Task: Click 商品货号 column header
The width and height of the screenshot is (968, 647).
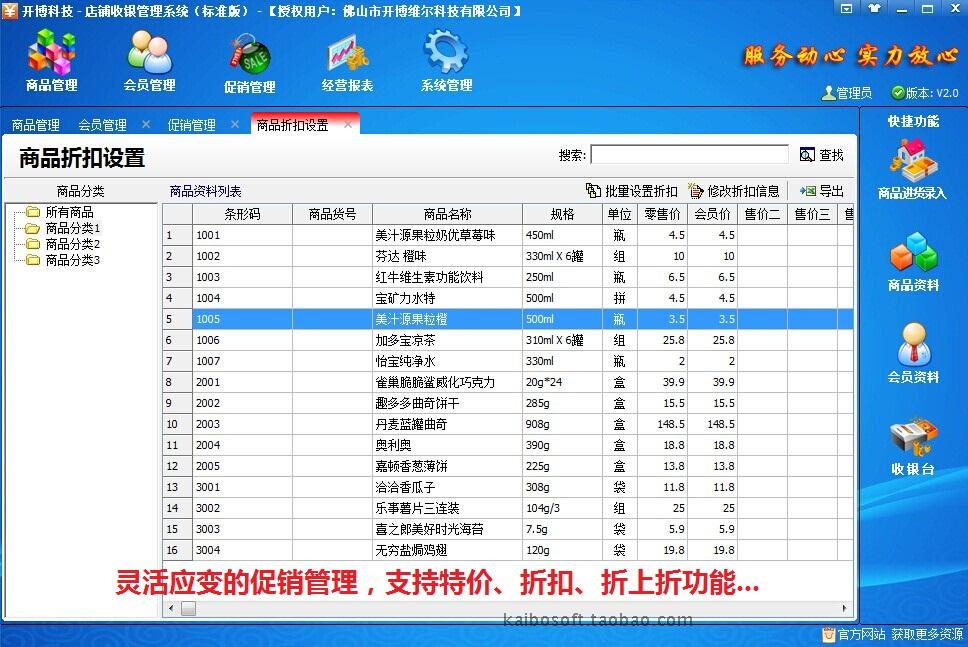Action: (x=332, y=214)
